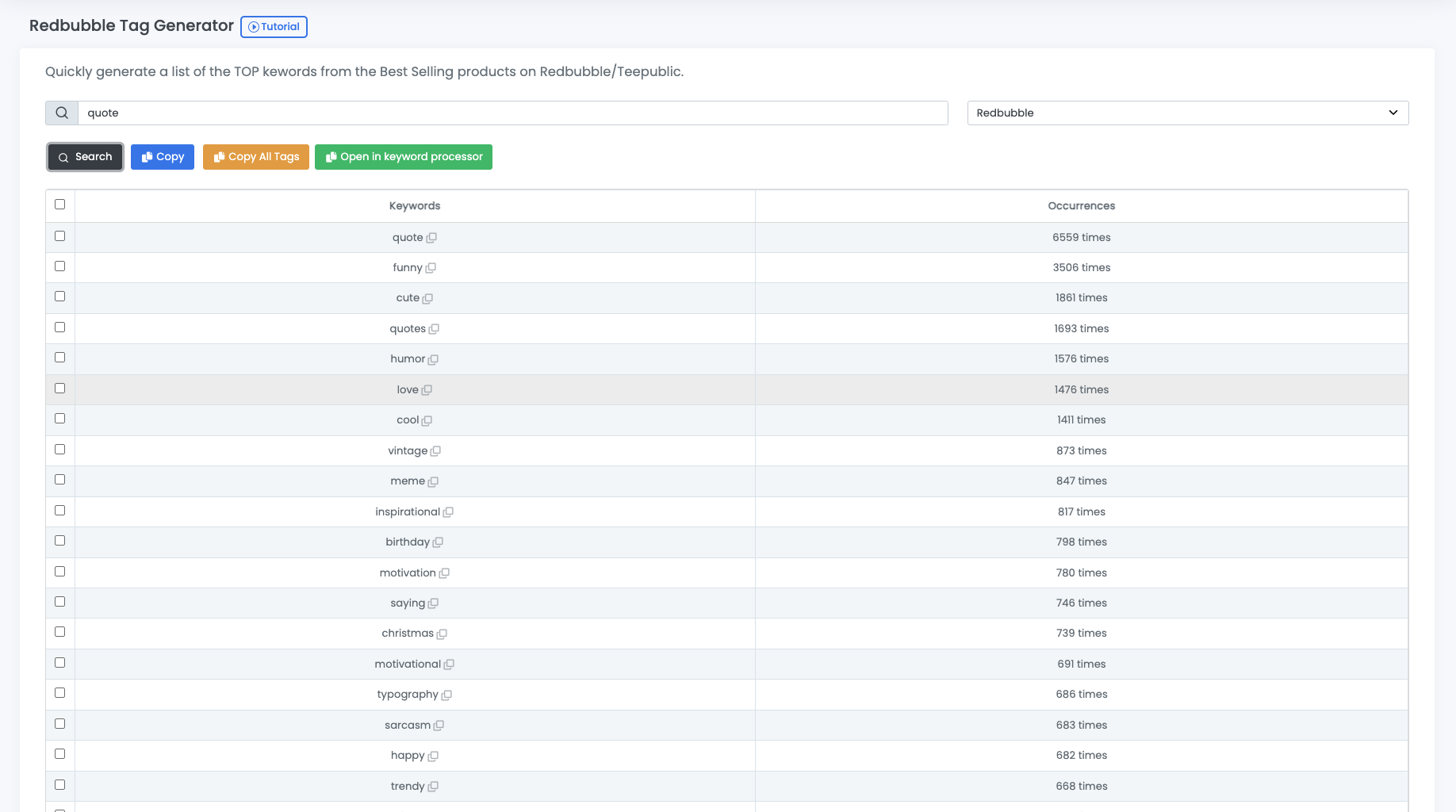This screenshot has height=812, width=1456.
Task: Copy the "funny" keyword via its icon
Action: pos(431,268)
